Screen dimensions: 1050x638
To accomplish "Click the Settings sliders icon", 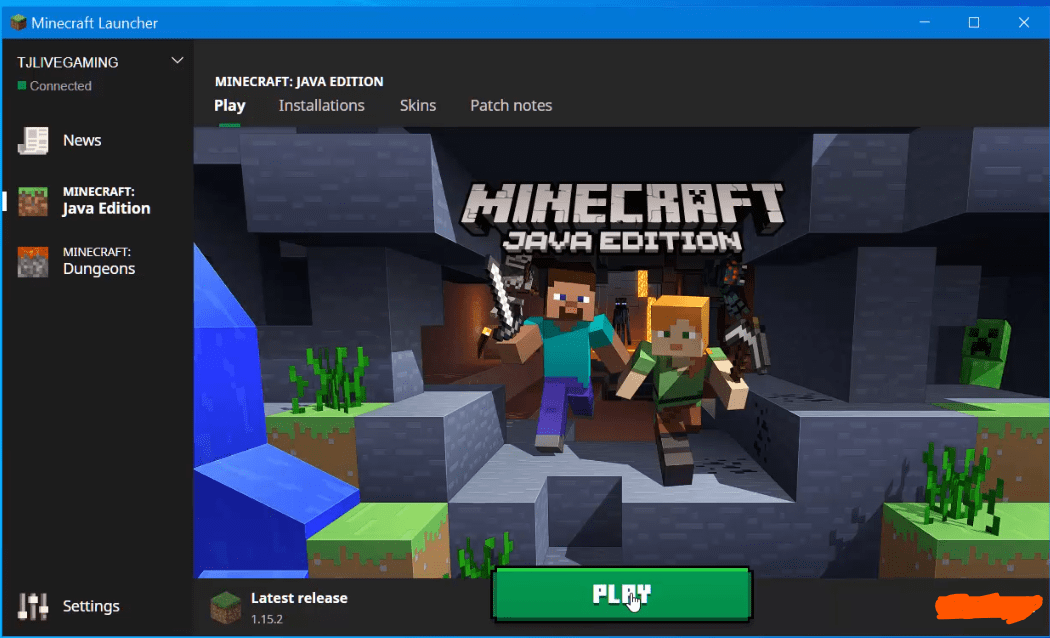I will [33, 607].
